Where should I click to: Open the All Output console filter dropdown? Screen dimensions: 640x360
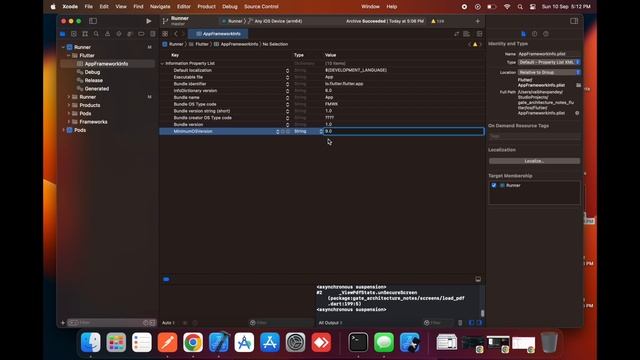330,323
